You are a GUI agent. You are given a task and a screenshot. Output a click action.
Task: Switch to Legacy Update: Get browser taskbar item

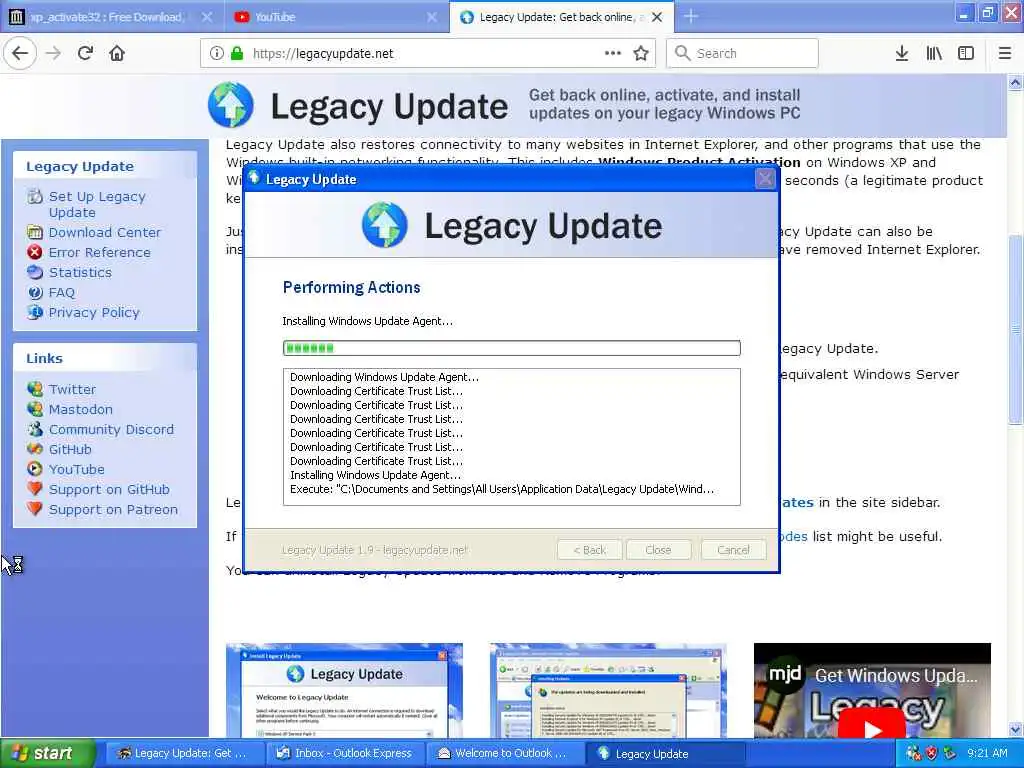point(183,753)
